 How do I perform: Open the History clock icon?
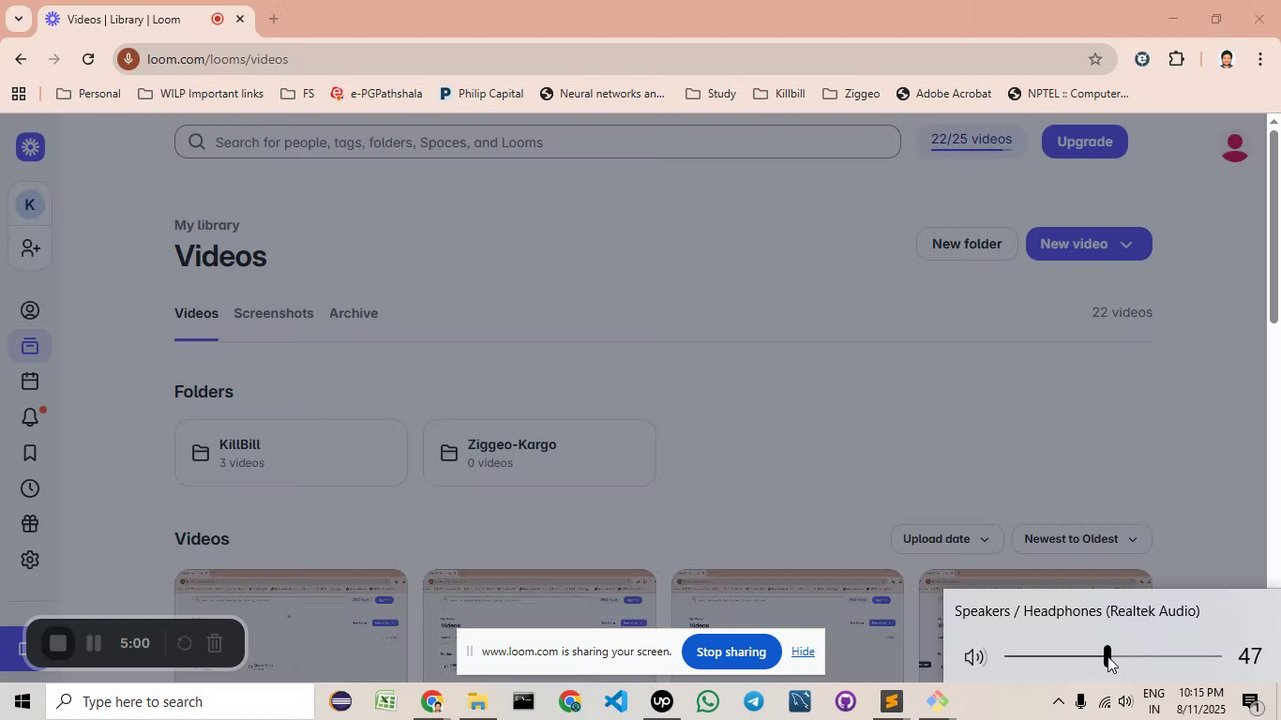[x=30, y=489]
